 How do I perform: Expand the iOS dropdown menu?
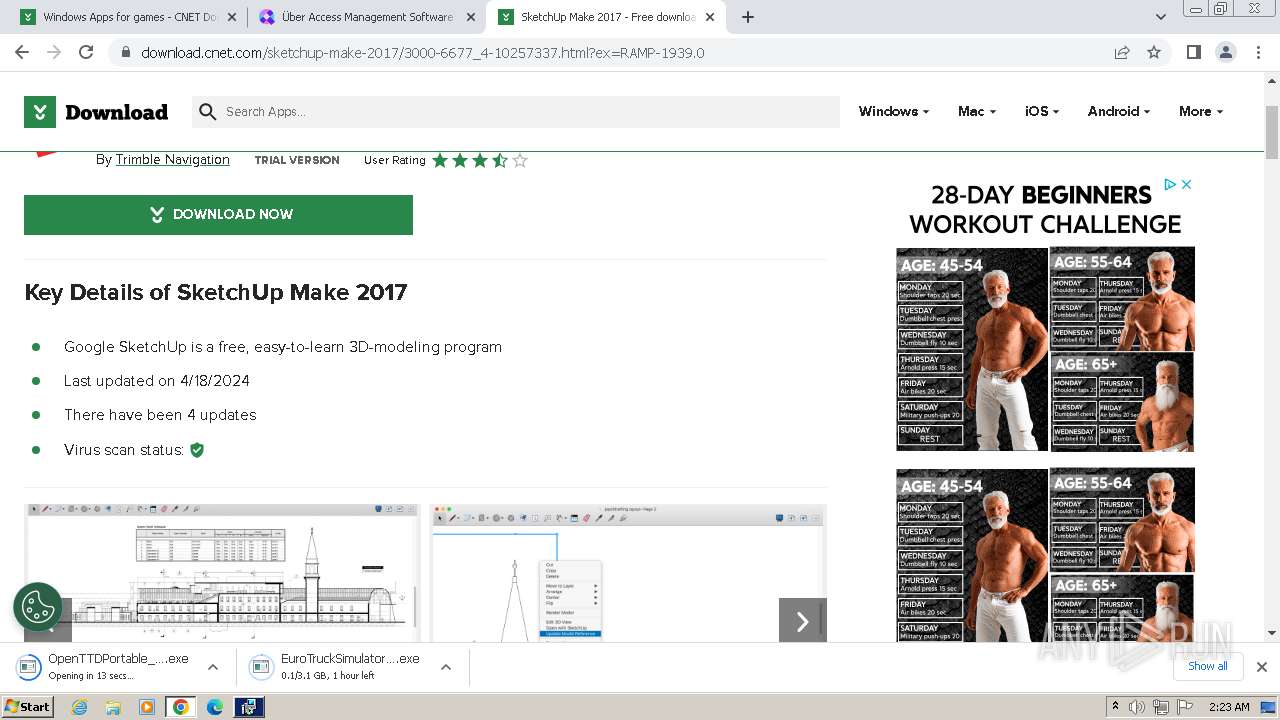pos(1042,112)
